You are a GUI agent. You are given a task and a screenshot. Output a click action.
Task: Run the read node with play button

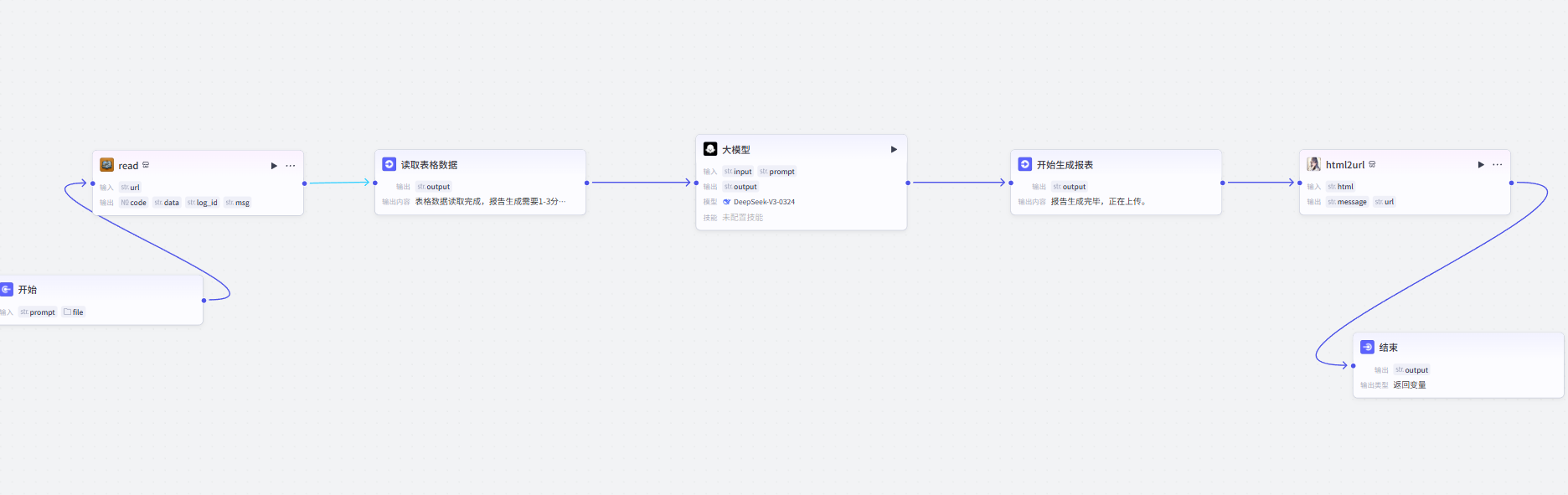tap(274, 166)
